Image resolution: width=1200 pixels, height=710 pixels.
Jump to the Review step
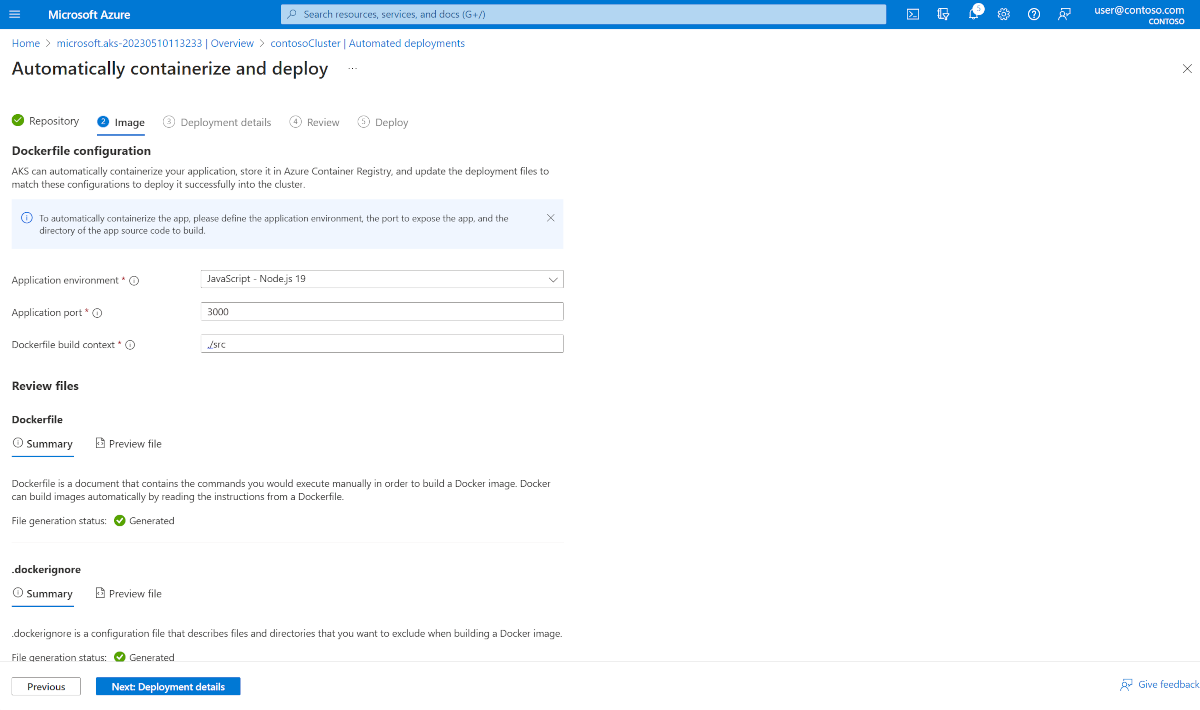(314, 122)
